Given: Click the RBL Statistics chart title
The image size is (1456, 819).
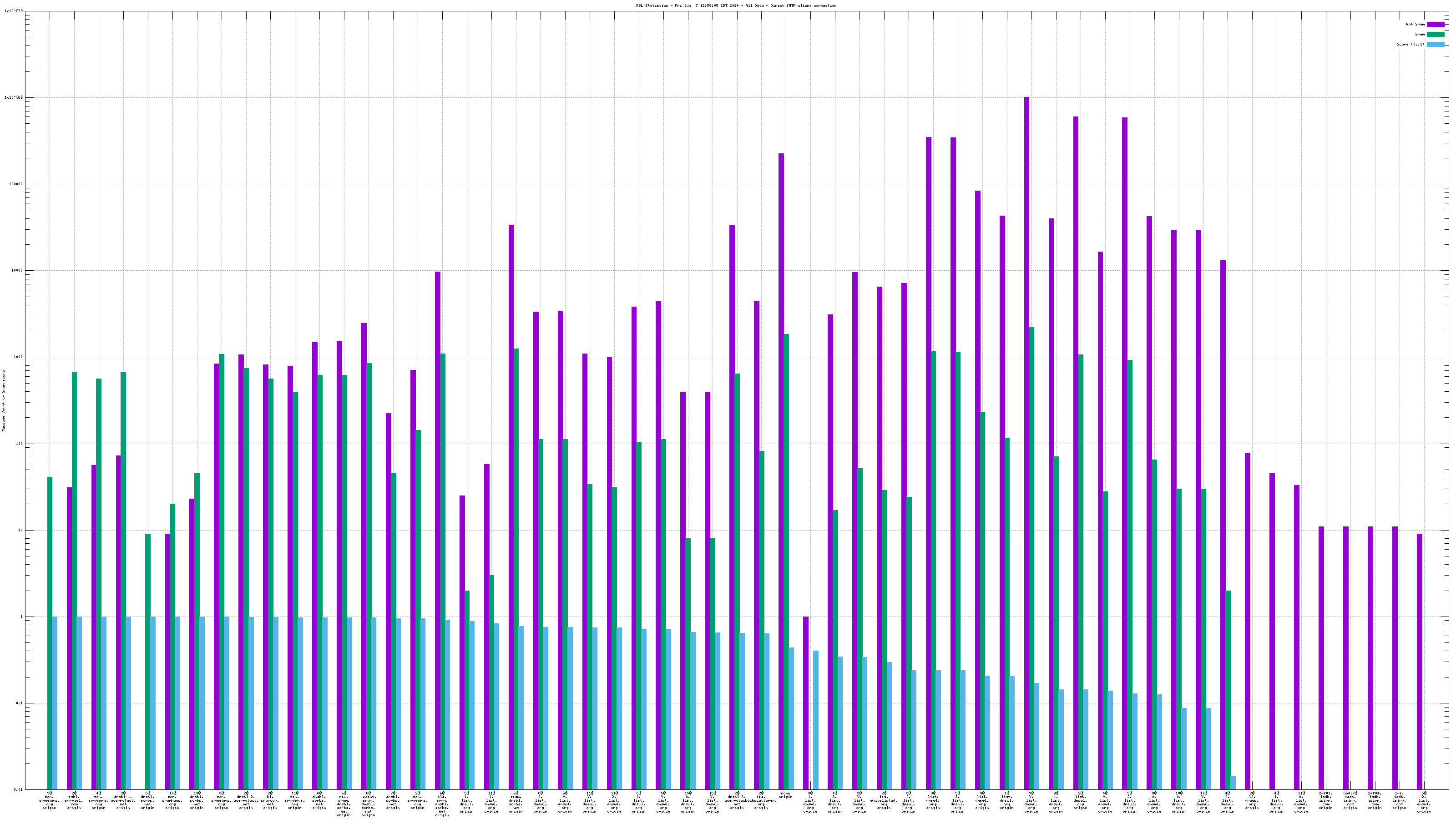Looking at the screenshot, I should 736,5.
